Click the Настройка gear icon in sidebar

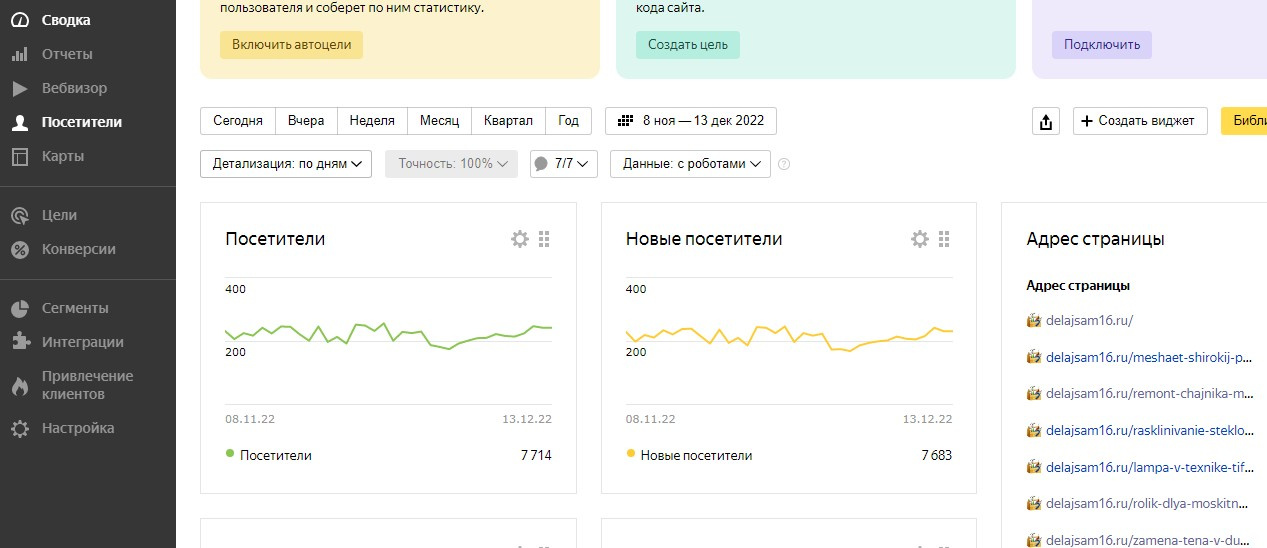(20, 428)
